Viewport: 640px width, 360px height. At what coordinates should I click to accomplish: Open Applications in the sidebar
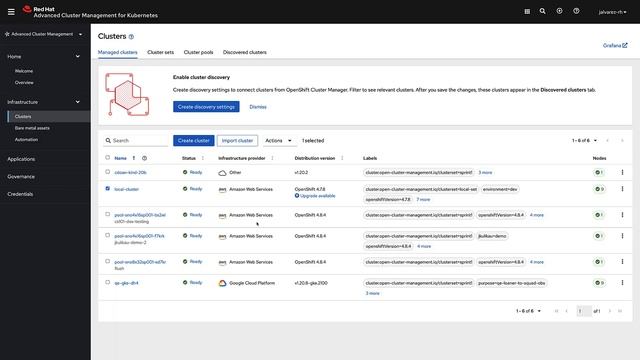point(21,159)
